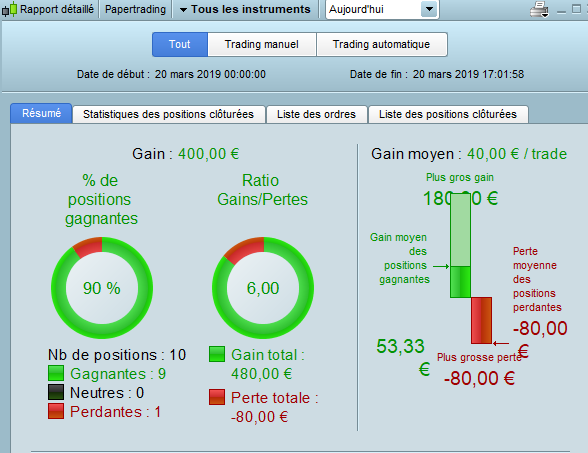Click black swatch next to Neutres
The height and width of the screenshot is (453, 588).
coord(56,392)
